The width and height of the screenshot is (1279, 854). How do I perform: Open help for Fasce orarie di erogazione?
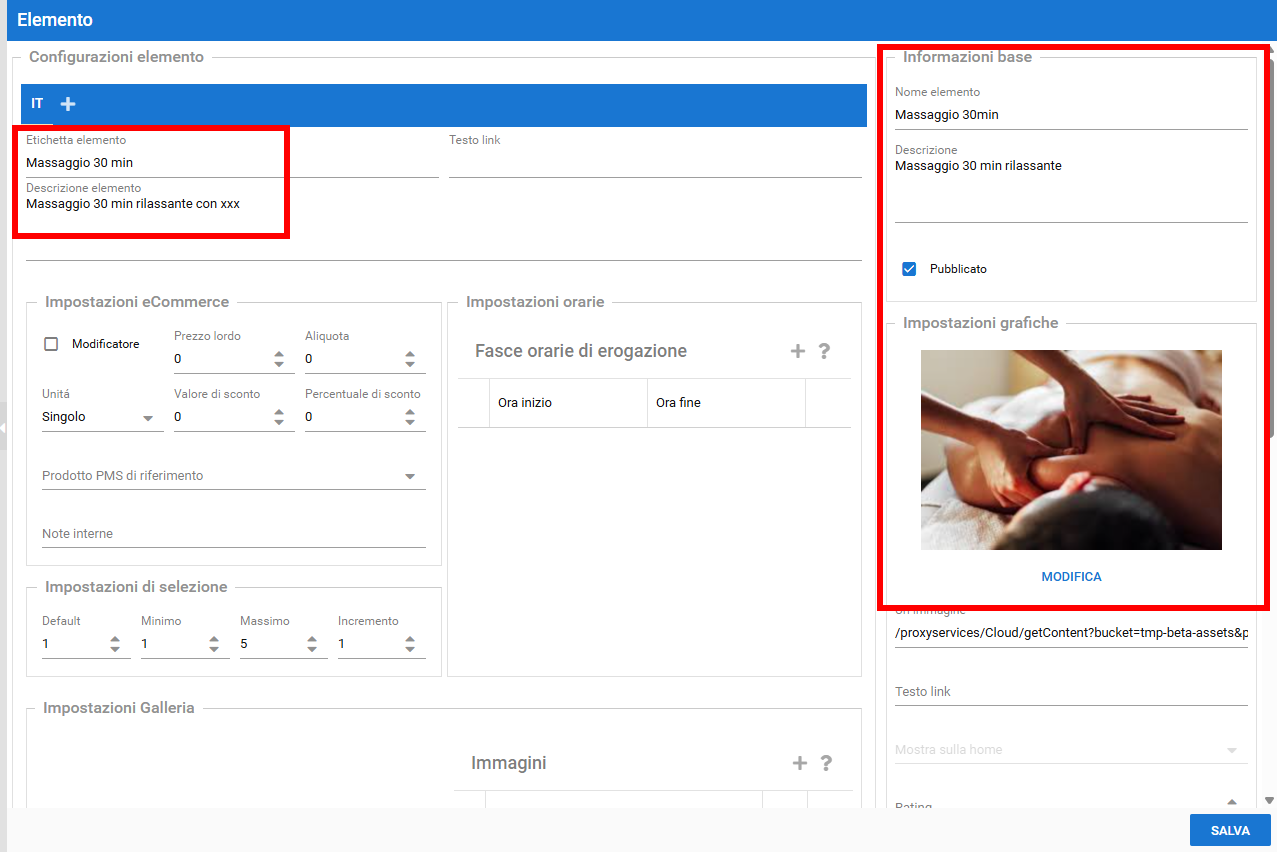pos(824,351)
